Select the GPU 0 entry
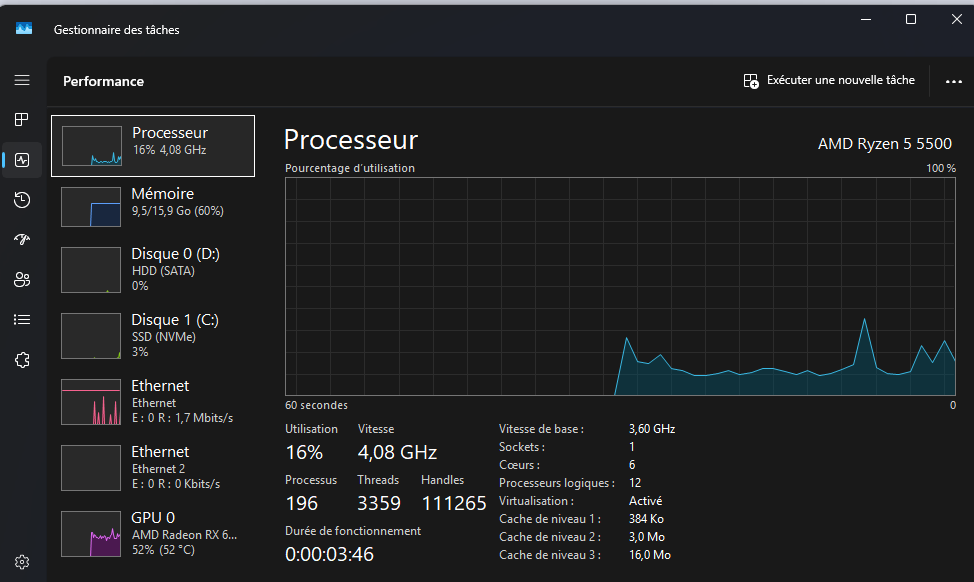 tap(153, 534)
